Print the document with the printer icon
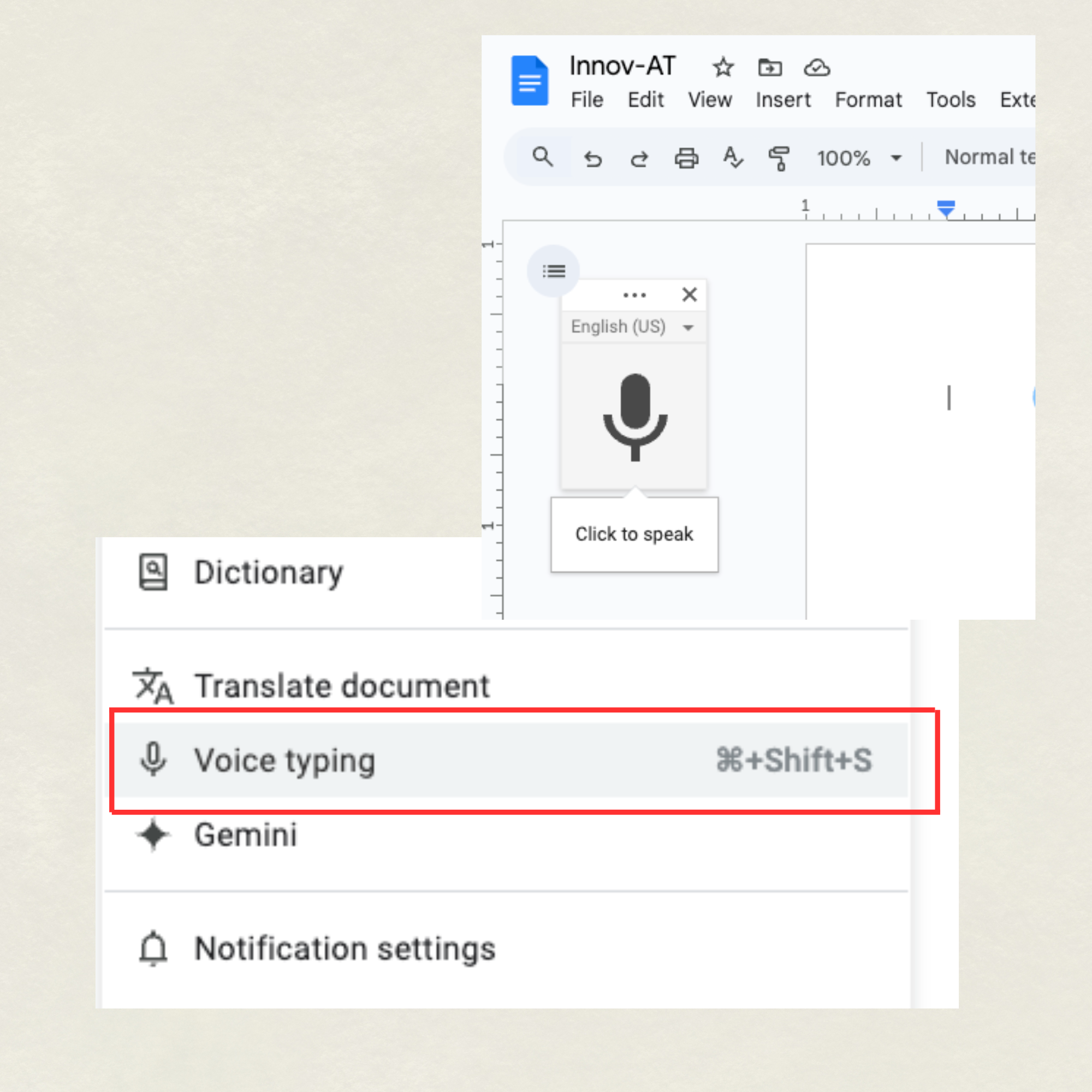The image size is (1092, 1092). coord(686,158)
